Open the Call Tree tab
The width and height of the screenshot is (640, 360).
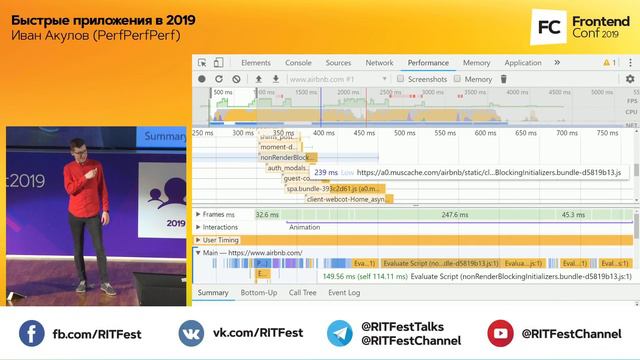(x=302, y=293)
